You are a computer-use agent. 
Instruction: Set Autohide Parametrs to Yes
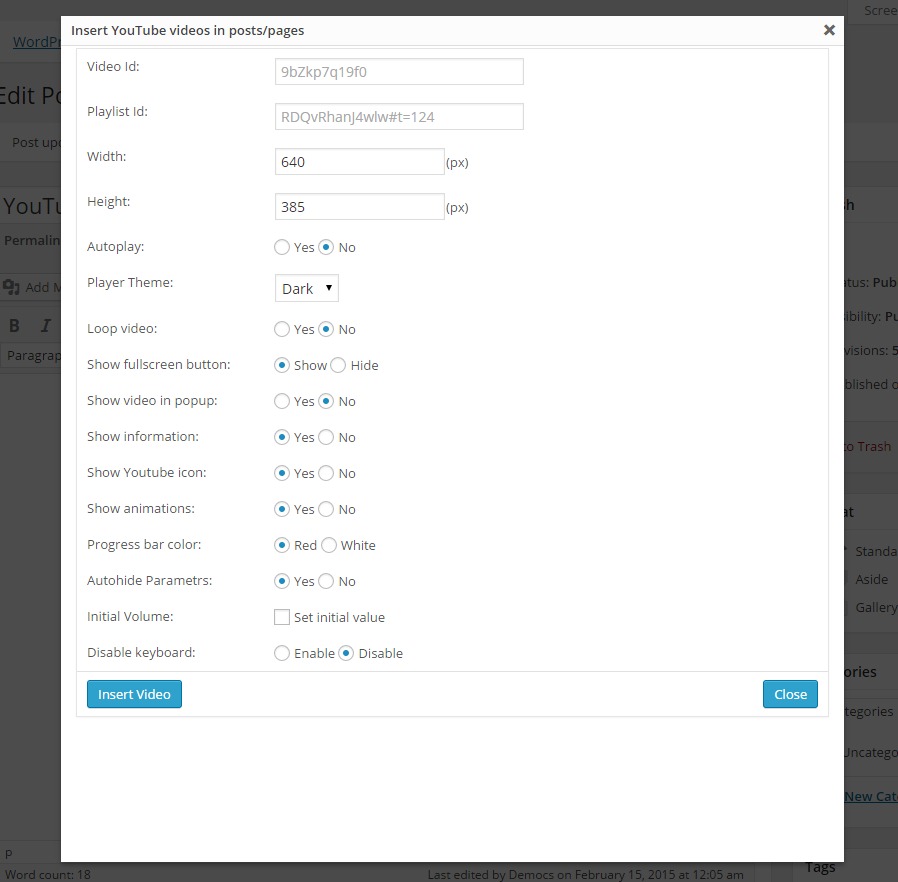click(282, 582)
